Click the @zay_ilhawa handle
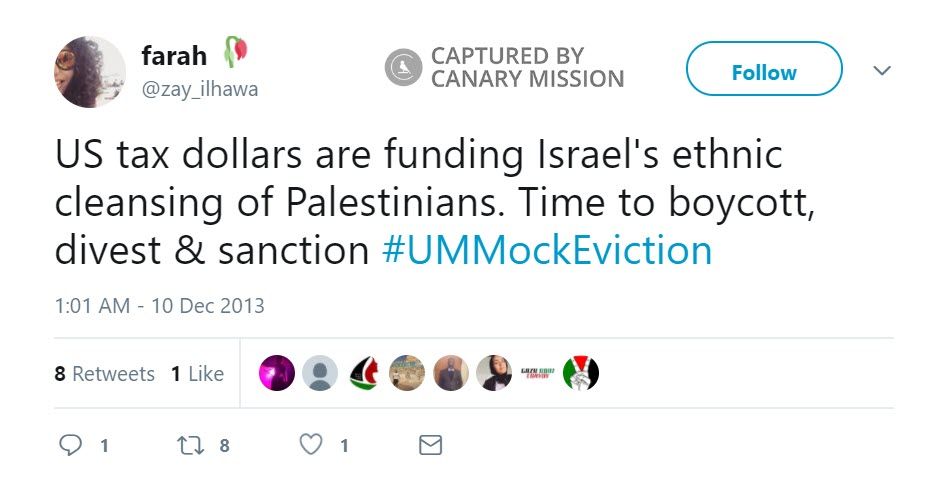Viewport: 948px width, 500px height. coord(199,89)
